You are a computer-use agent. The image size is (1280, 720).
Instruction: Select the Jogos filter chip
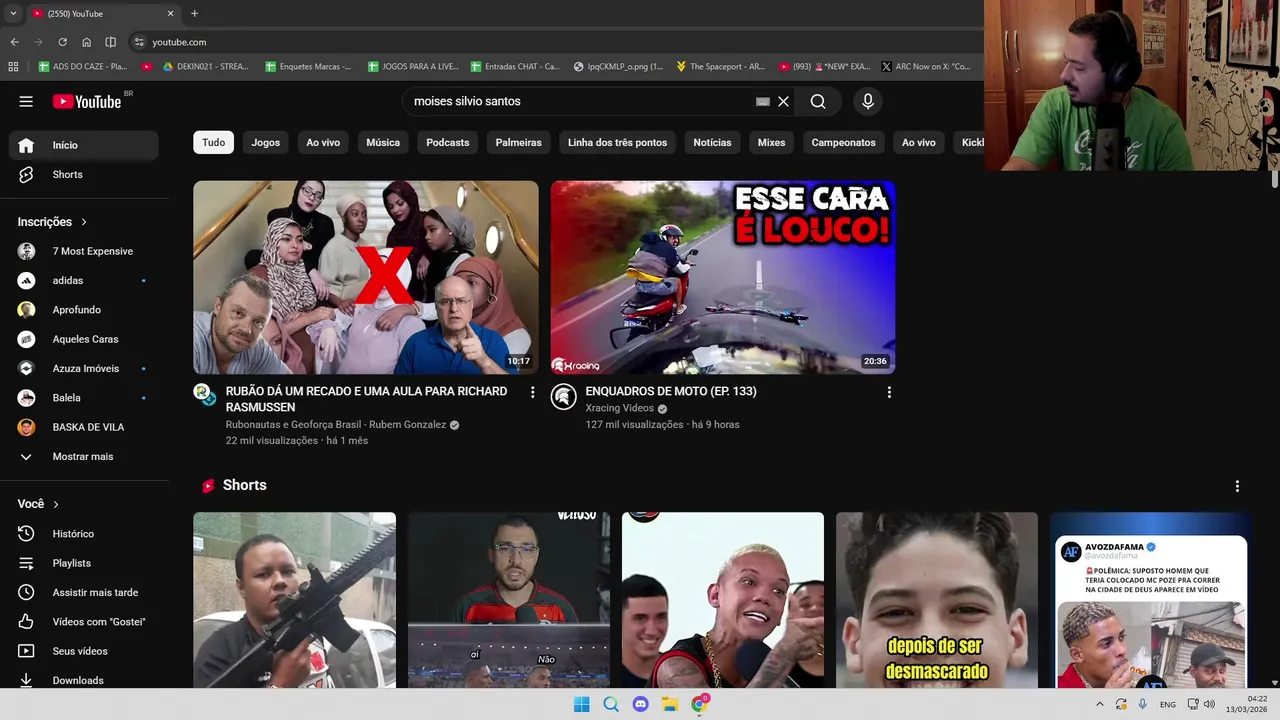coord(266,142)
